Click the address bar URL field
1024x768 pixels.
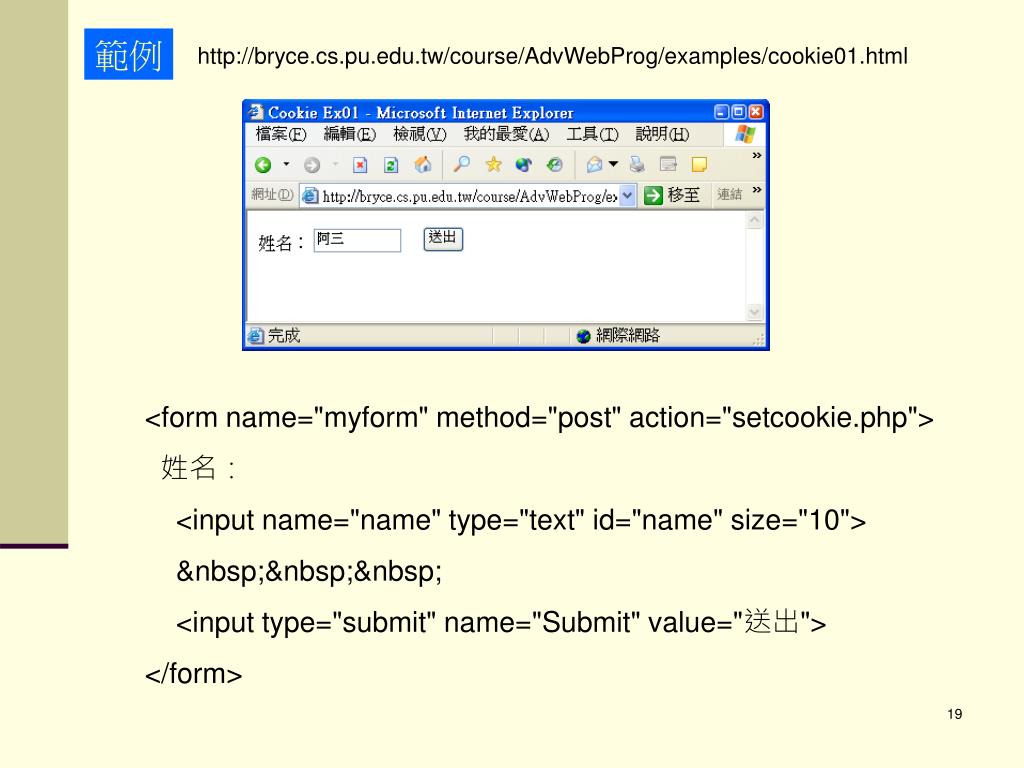469,196
